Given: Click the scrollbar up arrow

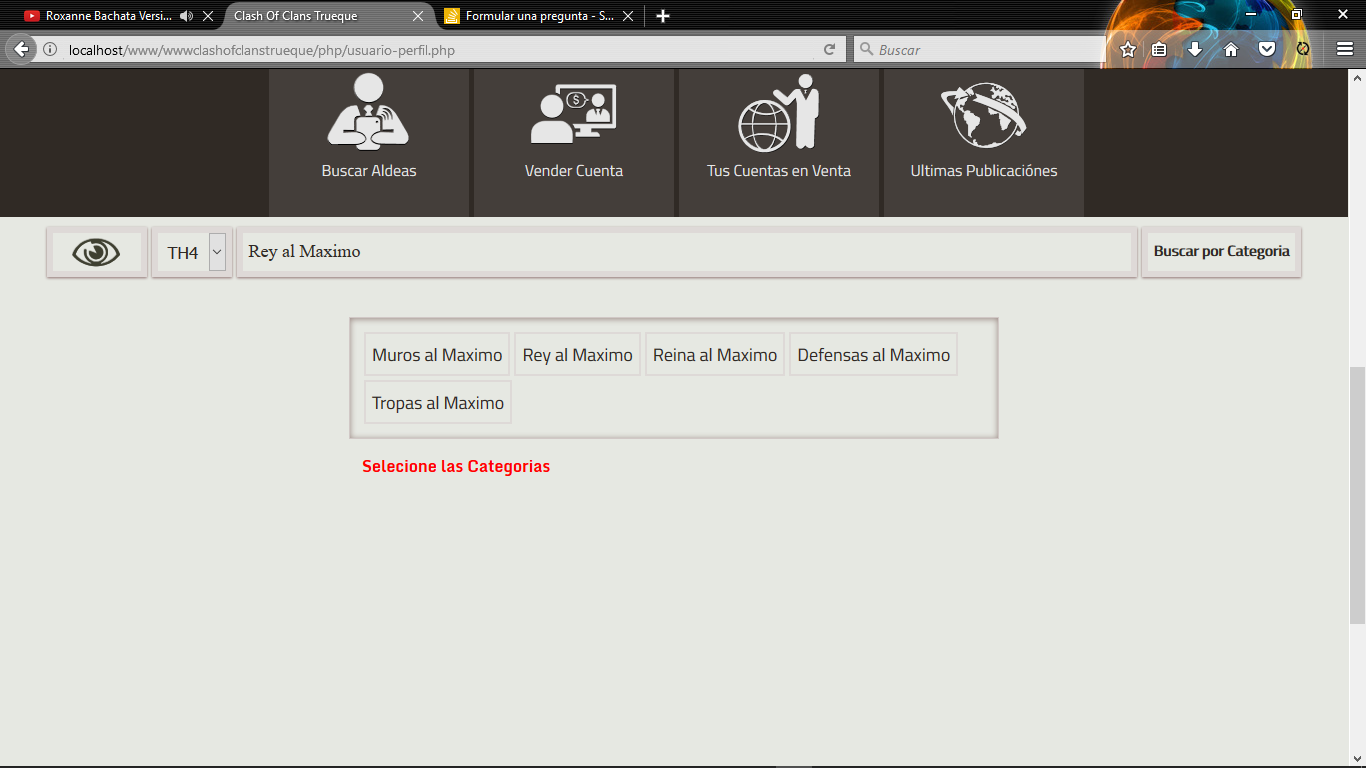Looking at the screenshot, I should click(x=1357, y=77).
